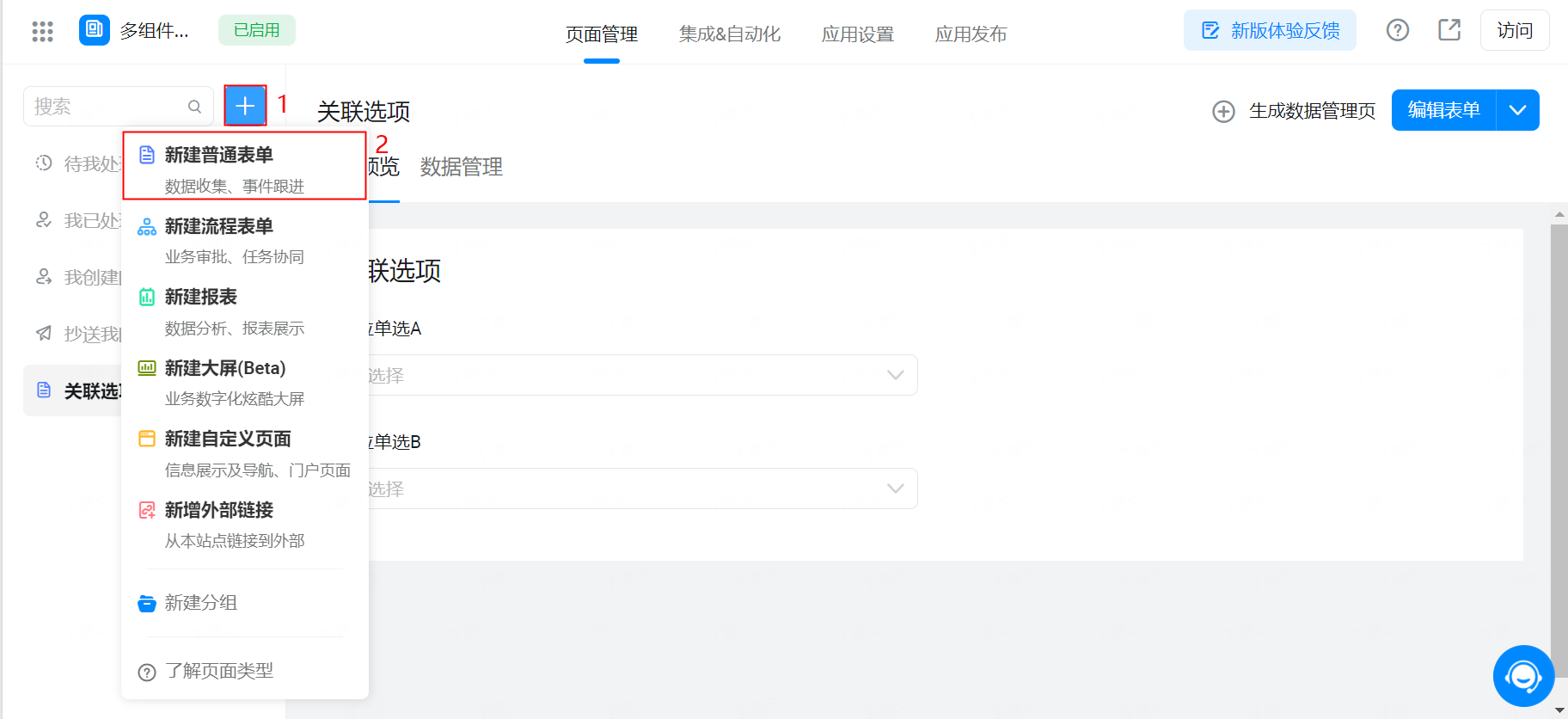This screenshot has height=719, width=1568.
Task: Click the clock icon for 待我处理
Action: tap(44, 163)
